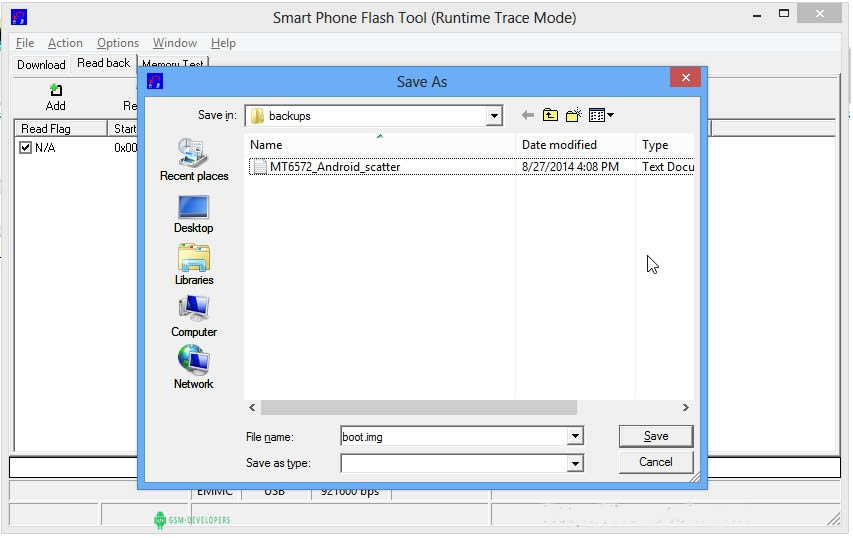Screen dimensions: 853x538
Task: Uncheck the N/A read flag checkbox
Action: coord(25,147)
